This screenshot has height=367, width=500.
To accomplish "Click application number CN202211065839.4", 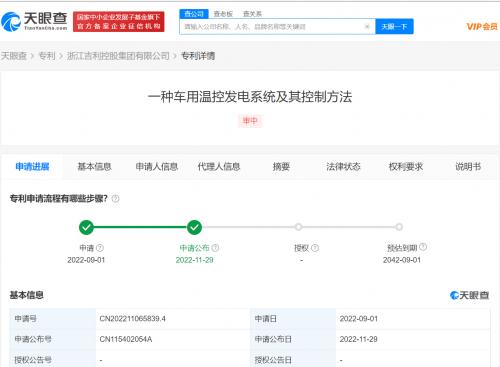I will (132, 319).
